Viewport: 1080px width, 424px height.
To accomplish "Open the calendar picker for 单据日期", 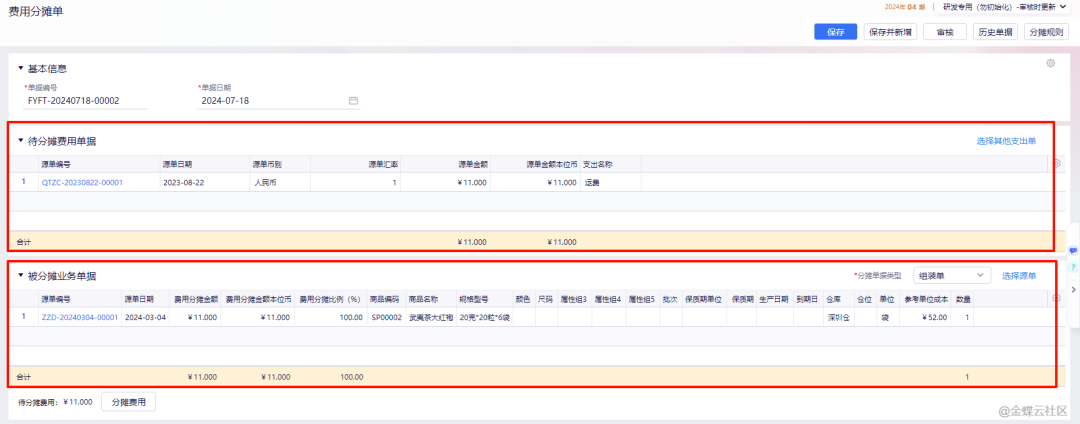I will pyautogui.click(x=353, y=101).
